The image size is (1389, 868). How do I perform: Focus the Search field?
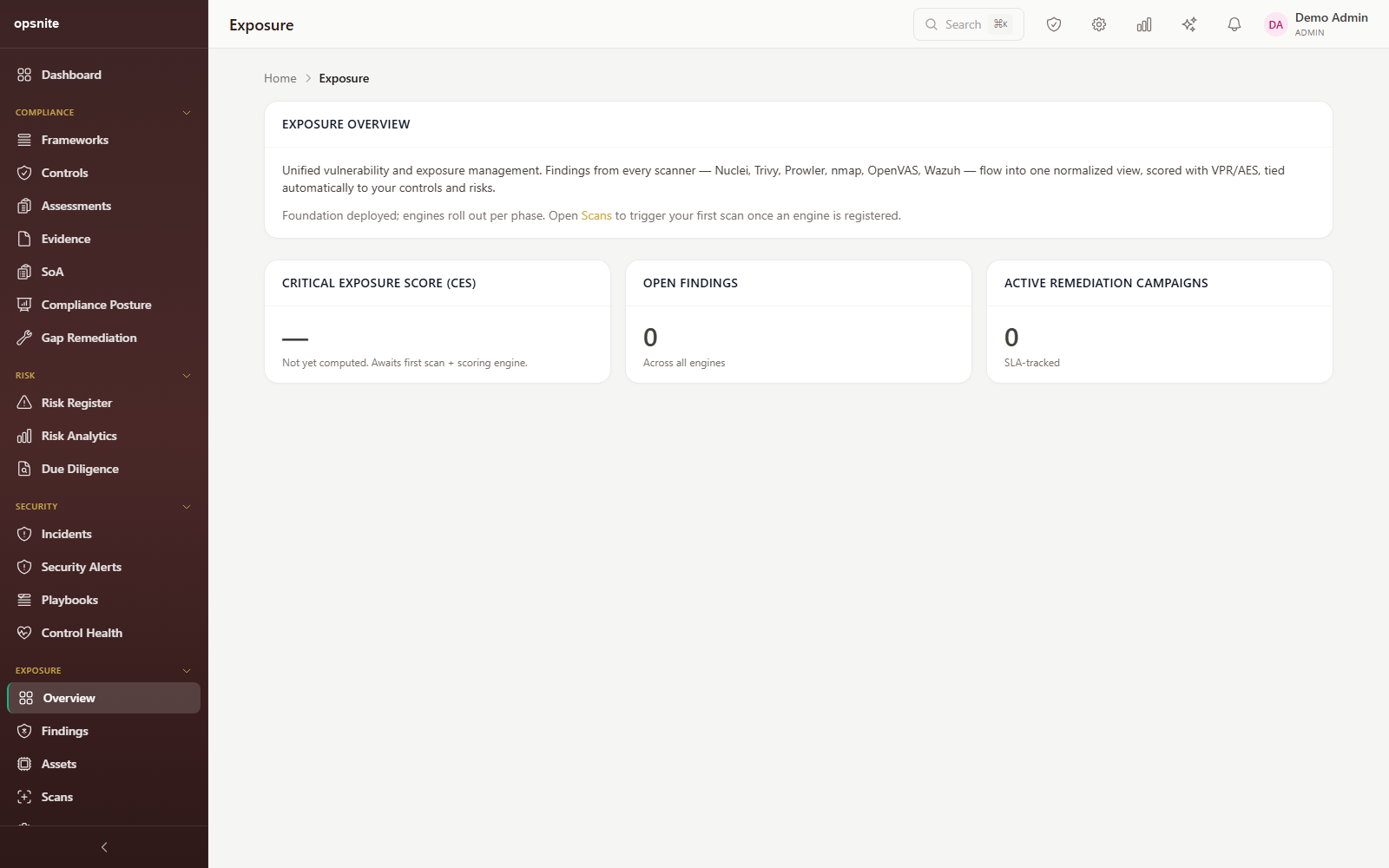(x=969, y=24)
